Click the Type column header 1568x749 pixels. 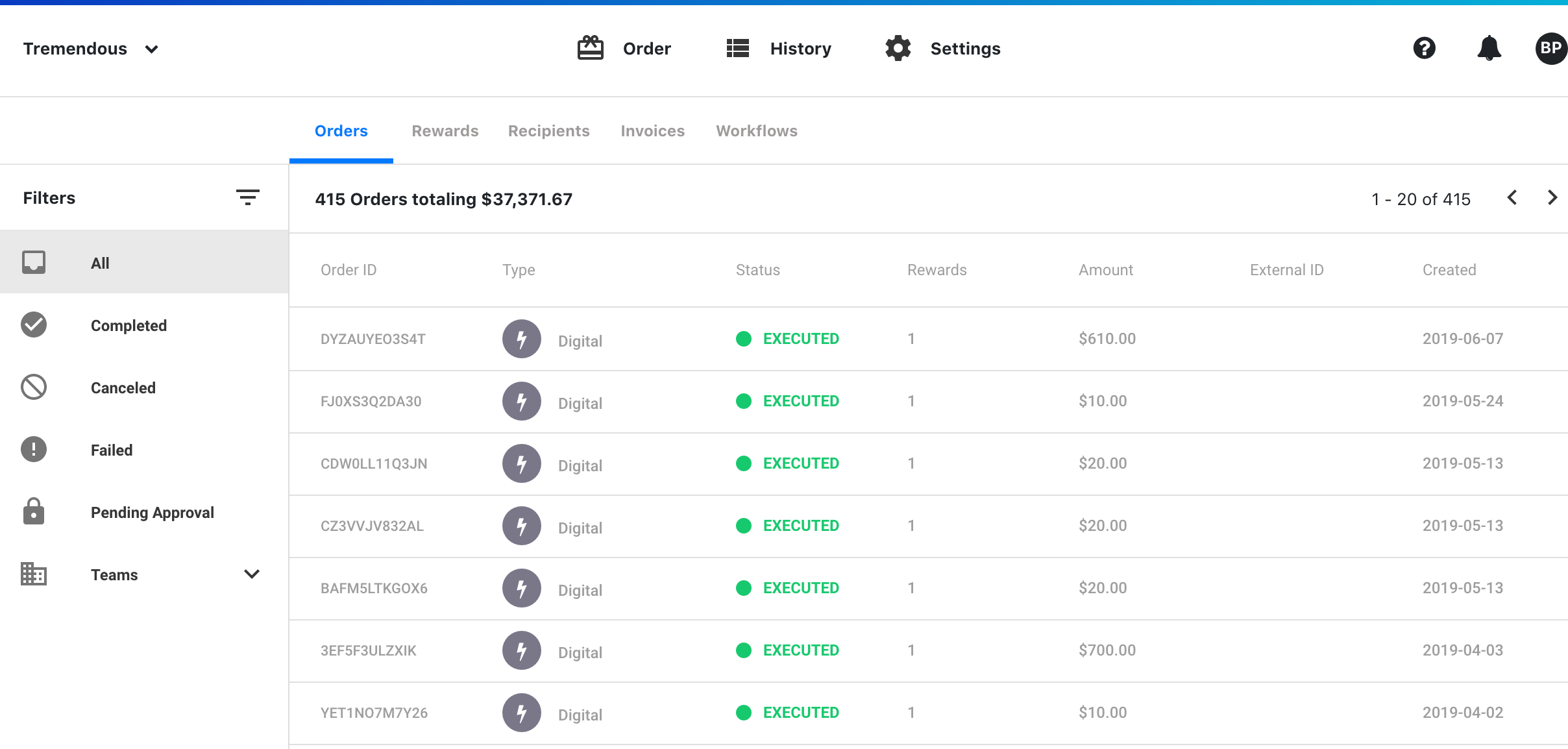(x=519, y=270)
